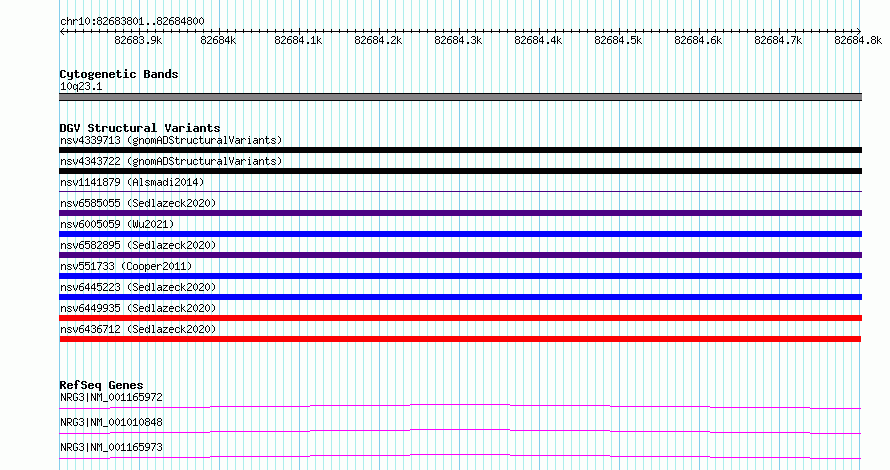Open variant label nsv4339713 (gnomADStructuralVariants)
Viewport: 890px width, 470px height.
tap(171, 140)
